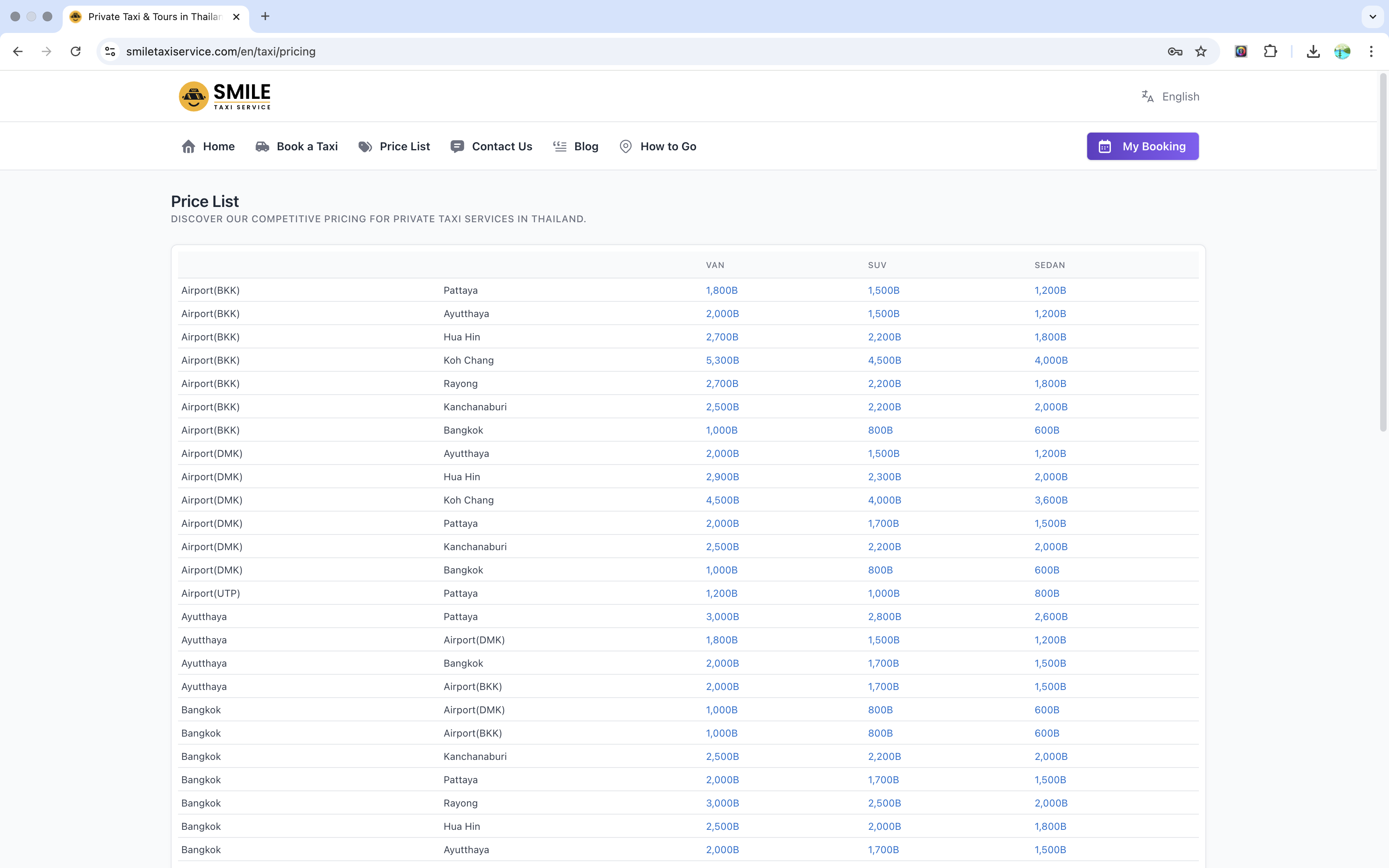The width and height of the screenshot is (1389, 868).
Task: Reload the page
Action: [x=75, y=52]
